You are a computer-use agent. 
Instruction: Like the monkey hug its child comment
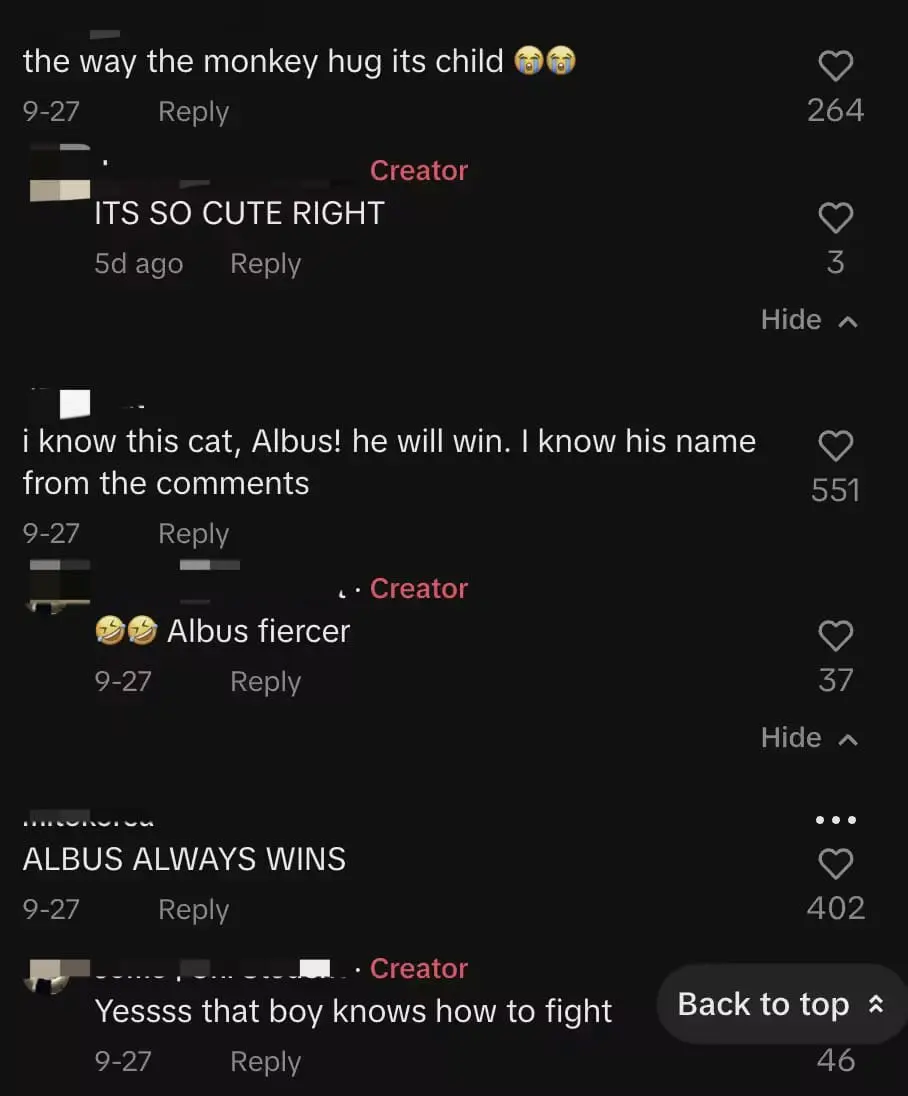(x=835, y=66)
